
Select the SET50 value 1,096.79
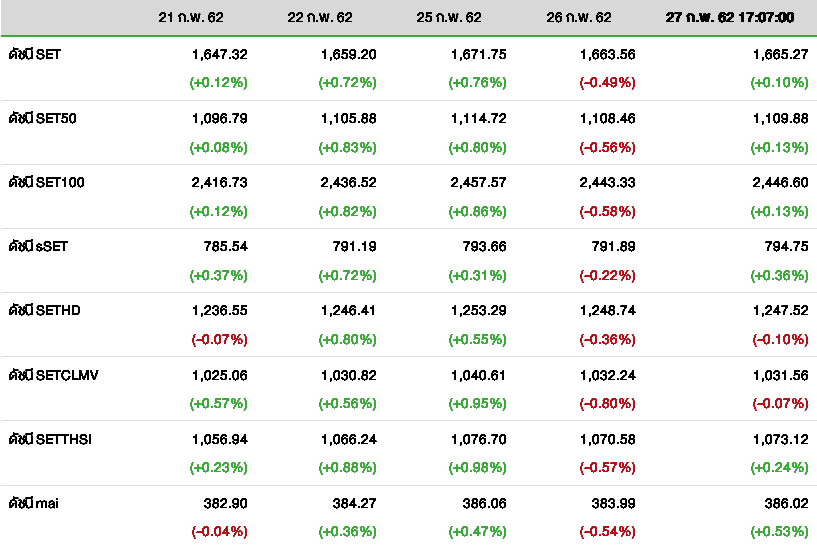pyautogui.click(x=219, y=118)
